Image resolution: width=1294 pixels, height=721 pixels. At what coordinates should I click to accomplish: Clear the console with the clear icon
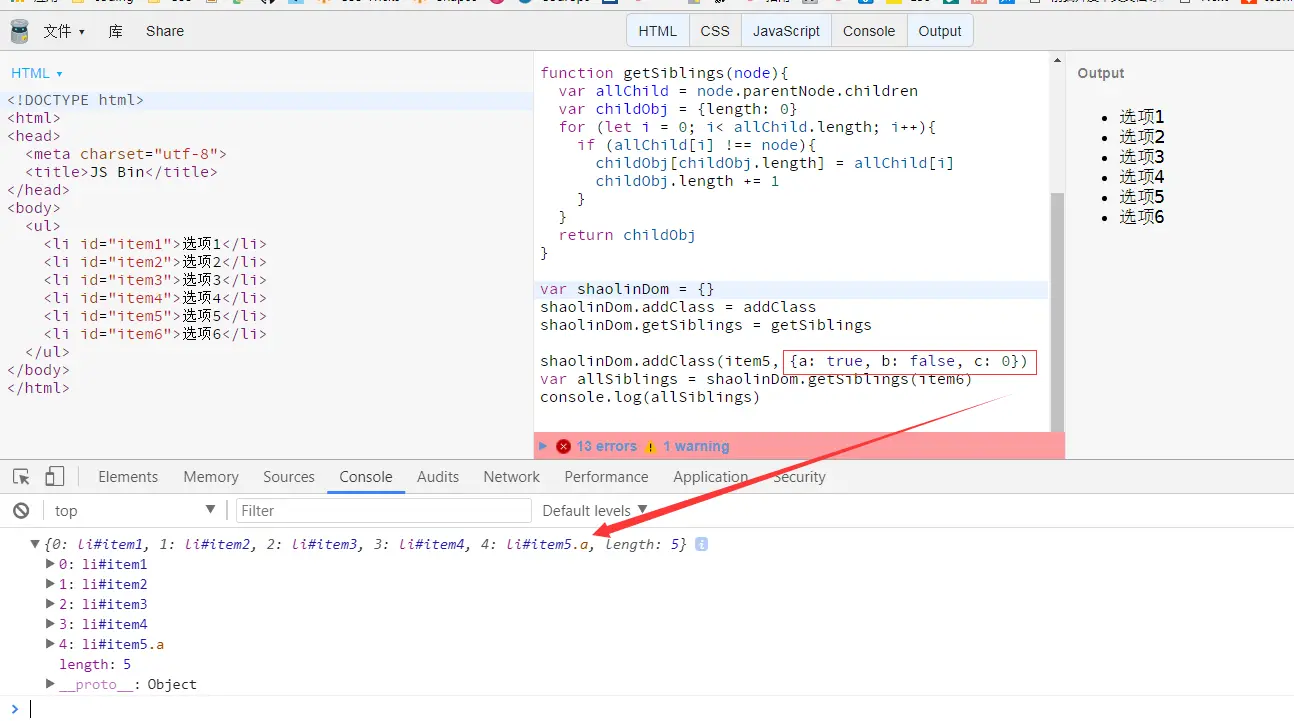[21, 511]
